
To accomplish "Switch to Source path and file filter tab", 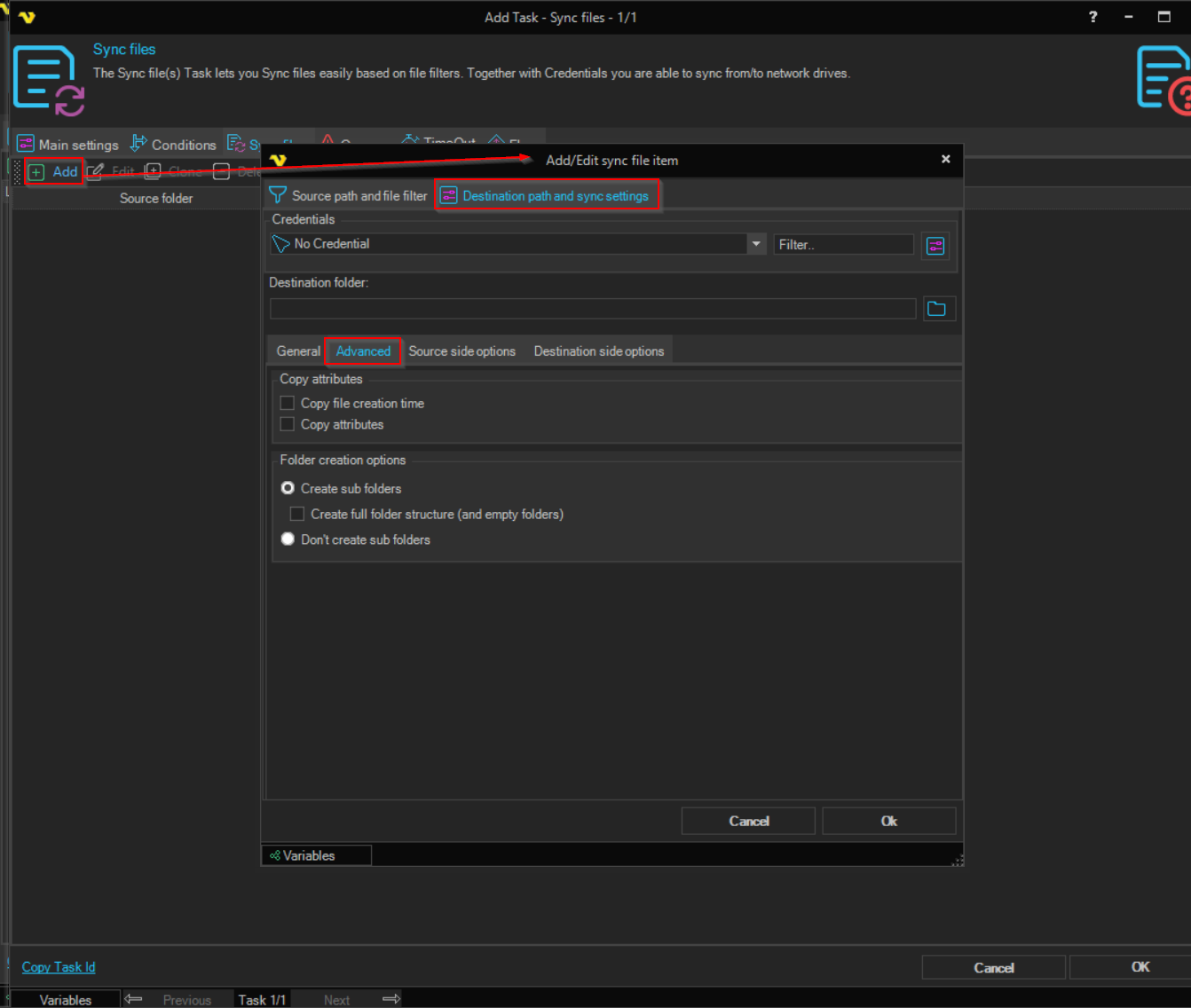I will [349, 196].
